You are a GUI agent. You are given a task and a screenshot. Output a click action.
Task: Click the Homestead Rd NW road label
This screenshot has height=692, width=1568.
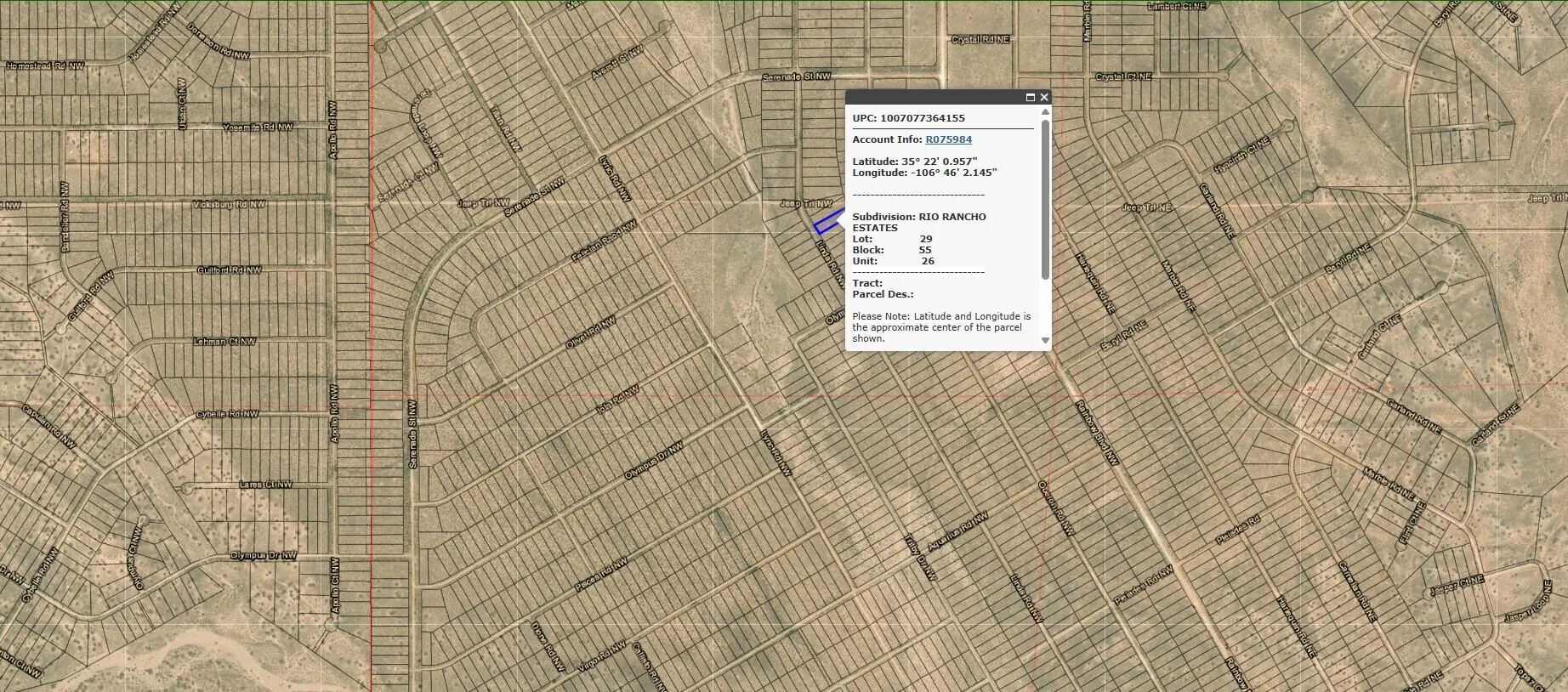pyautogui.click(x=45, y=65)
